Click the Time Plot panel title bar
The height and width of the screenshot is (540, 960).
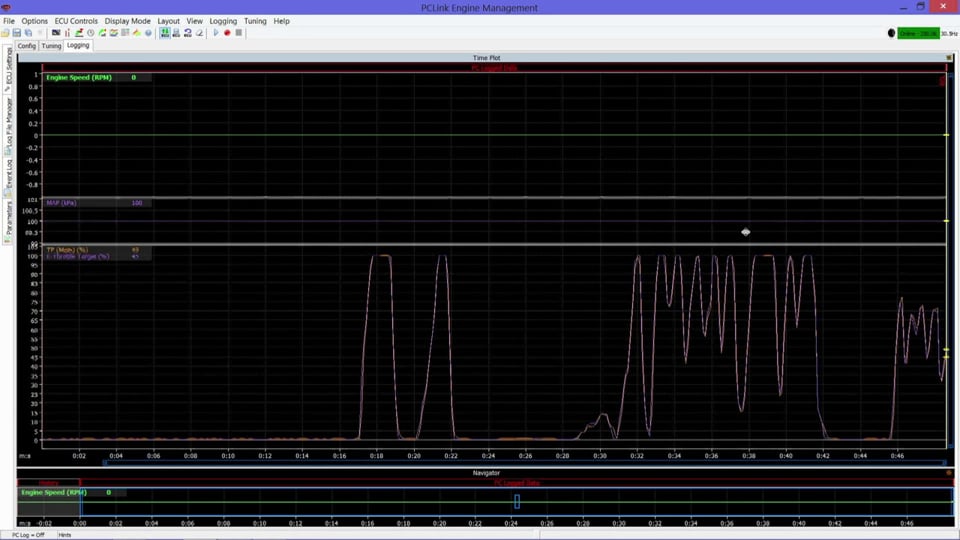[x=486, y=58]
